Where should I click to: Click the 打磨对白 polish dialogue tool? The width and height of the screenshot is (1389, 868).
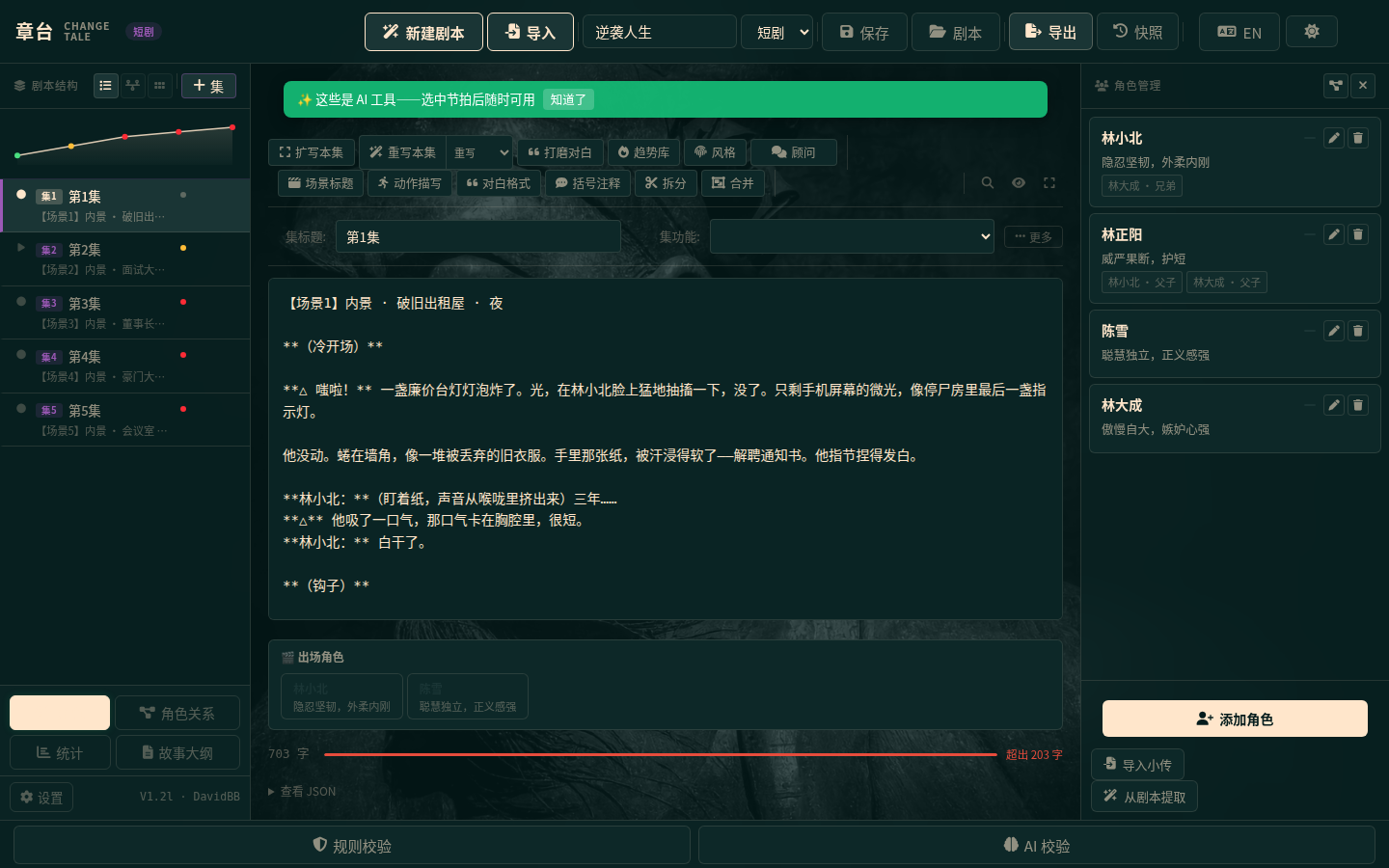(560, 152)
